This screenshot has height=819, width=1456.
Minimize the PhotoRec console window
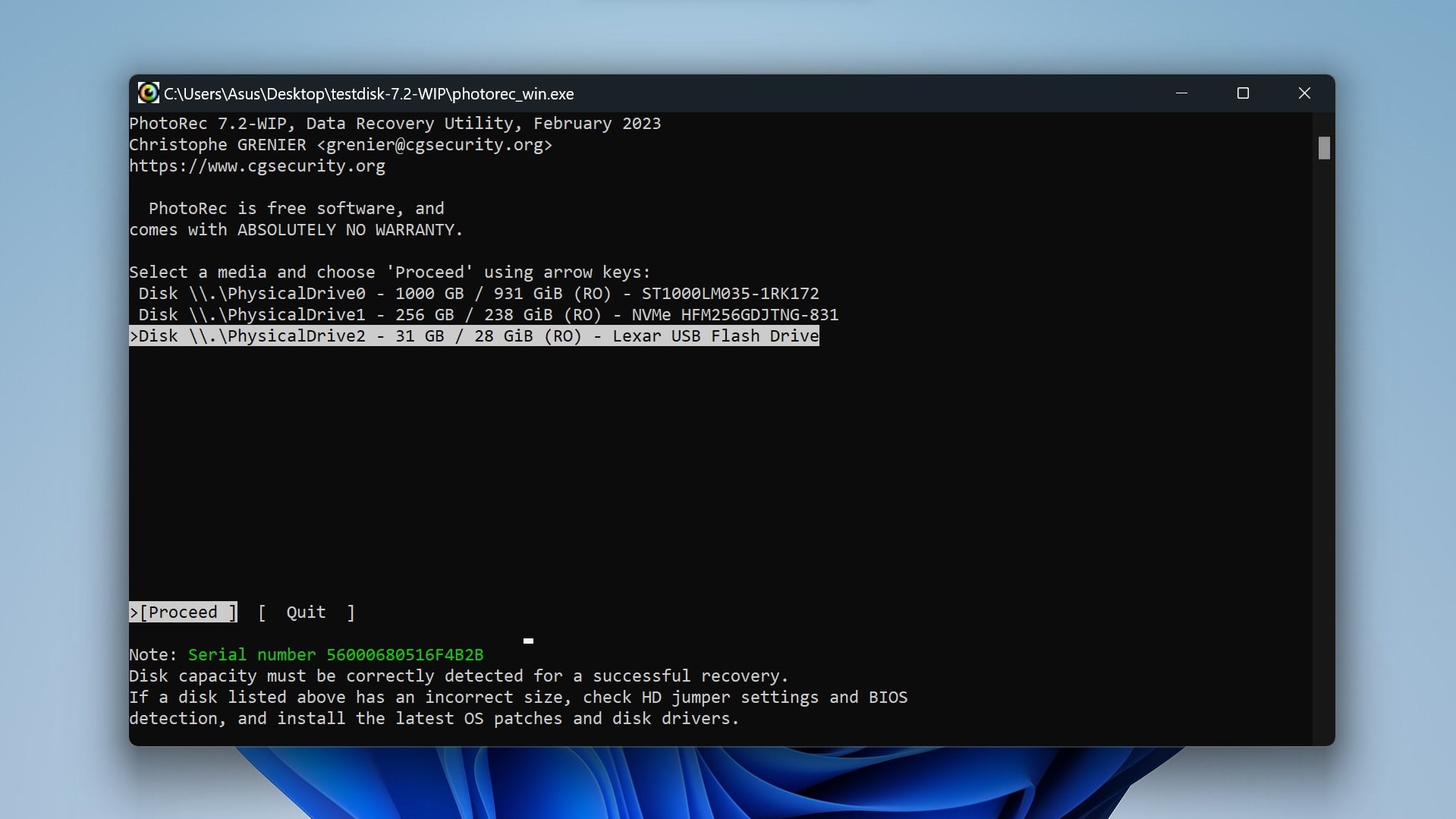tap(1181, 93)
